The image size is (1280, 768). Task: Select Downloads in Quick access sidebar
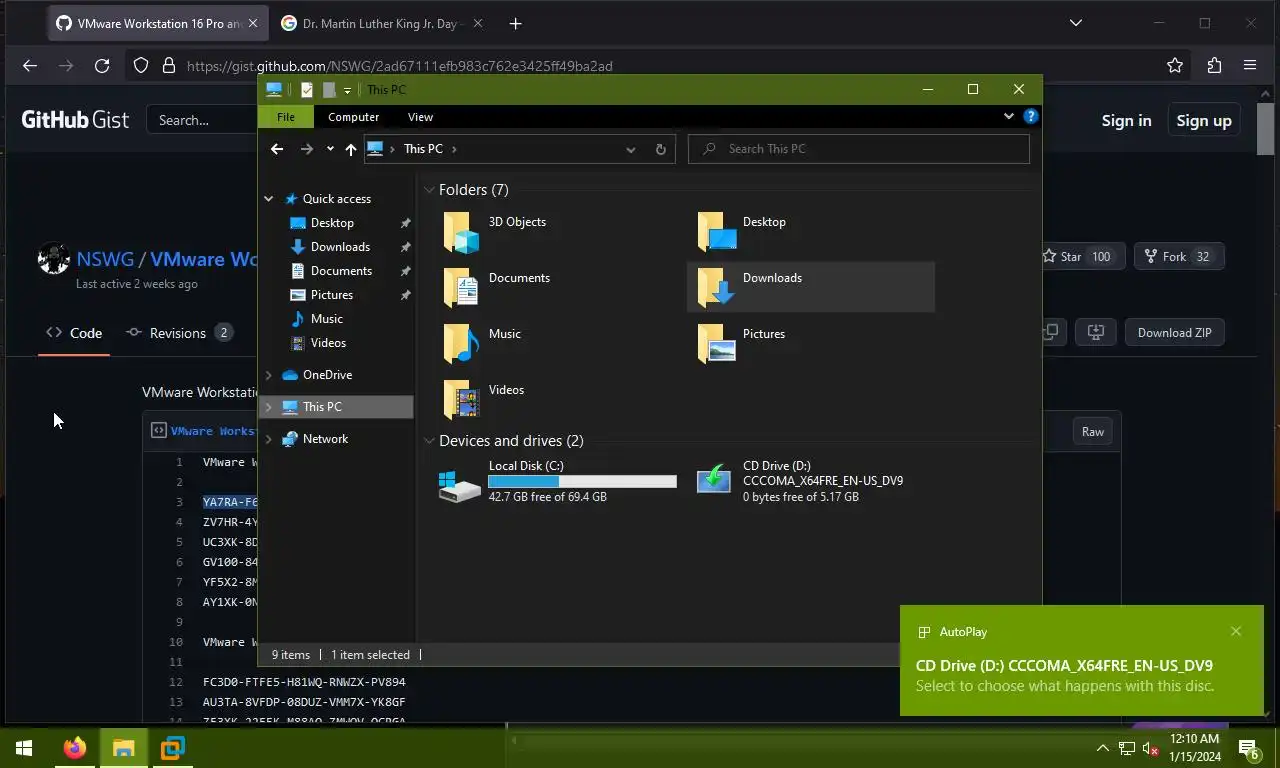[340, 247]
